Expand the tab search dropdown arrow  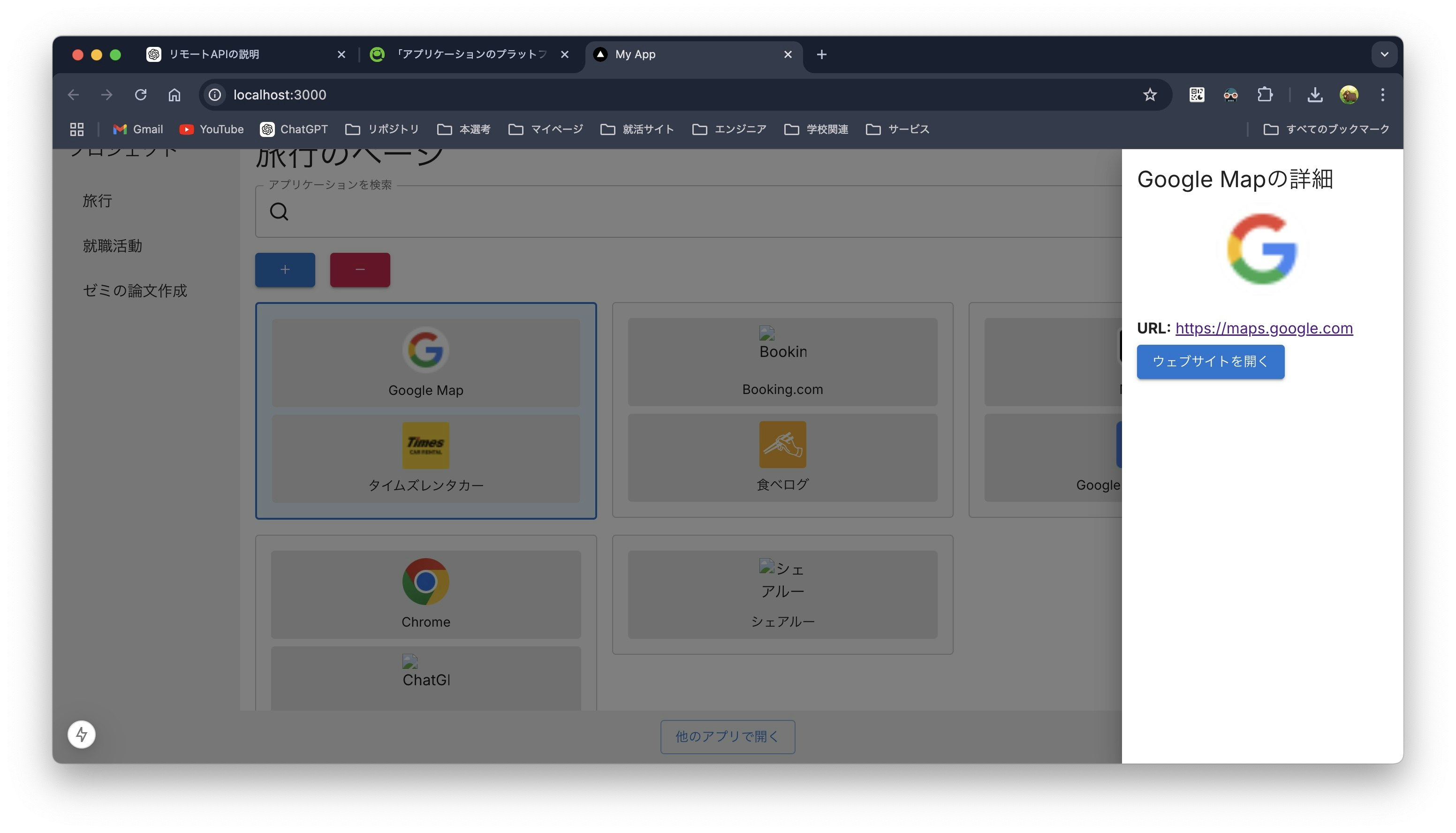1384,54
